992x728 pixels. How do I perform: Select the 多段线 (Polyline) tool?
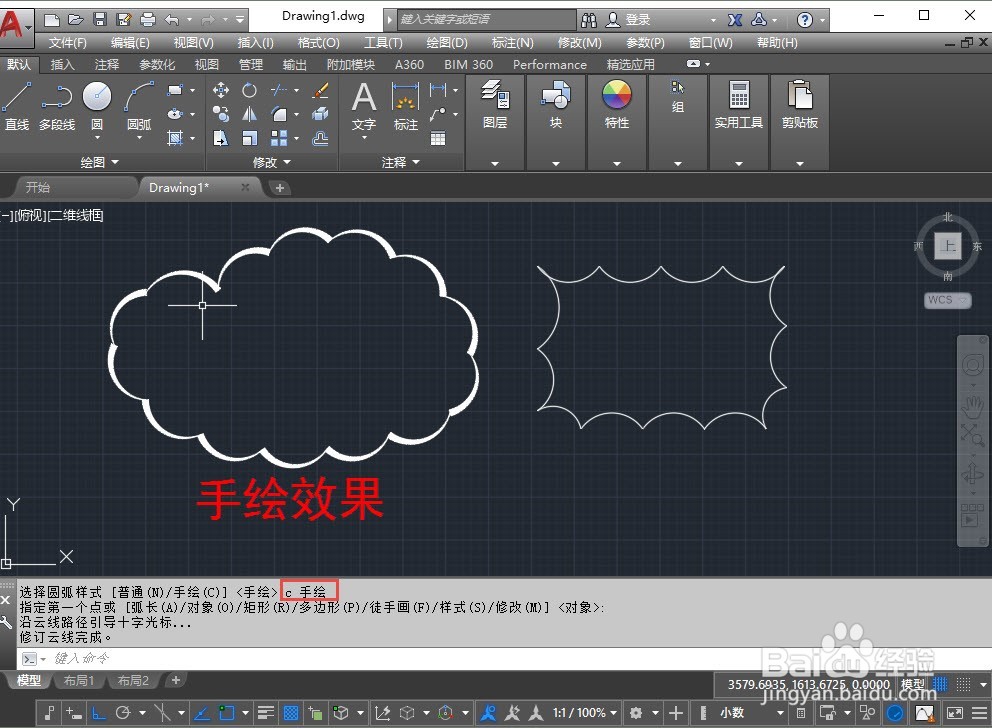[x=57, y=106]
